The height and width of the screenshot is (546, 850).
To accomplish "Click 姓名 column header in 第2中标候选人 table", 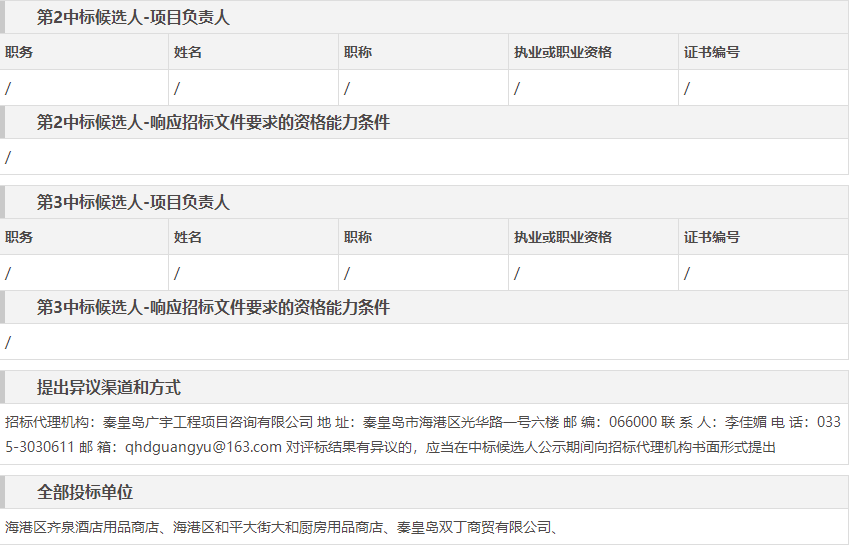I will (x=188, y=52).
